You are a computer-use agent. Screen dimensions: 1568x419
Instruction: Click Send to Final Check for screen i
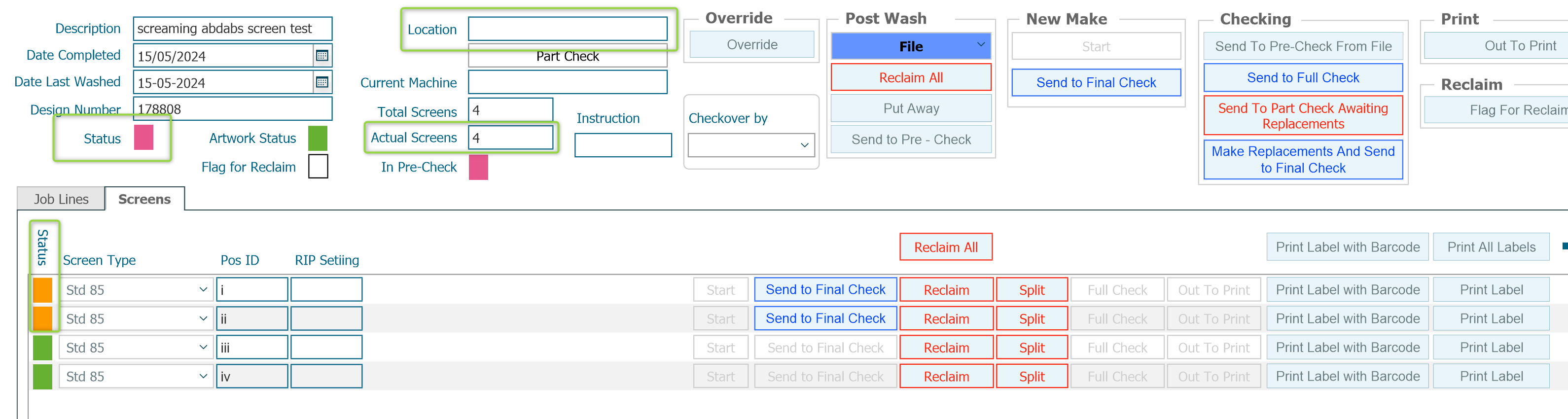coord(825,289)
